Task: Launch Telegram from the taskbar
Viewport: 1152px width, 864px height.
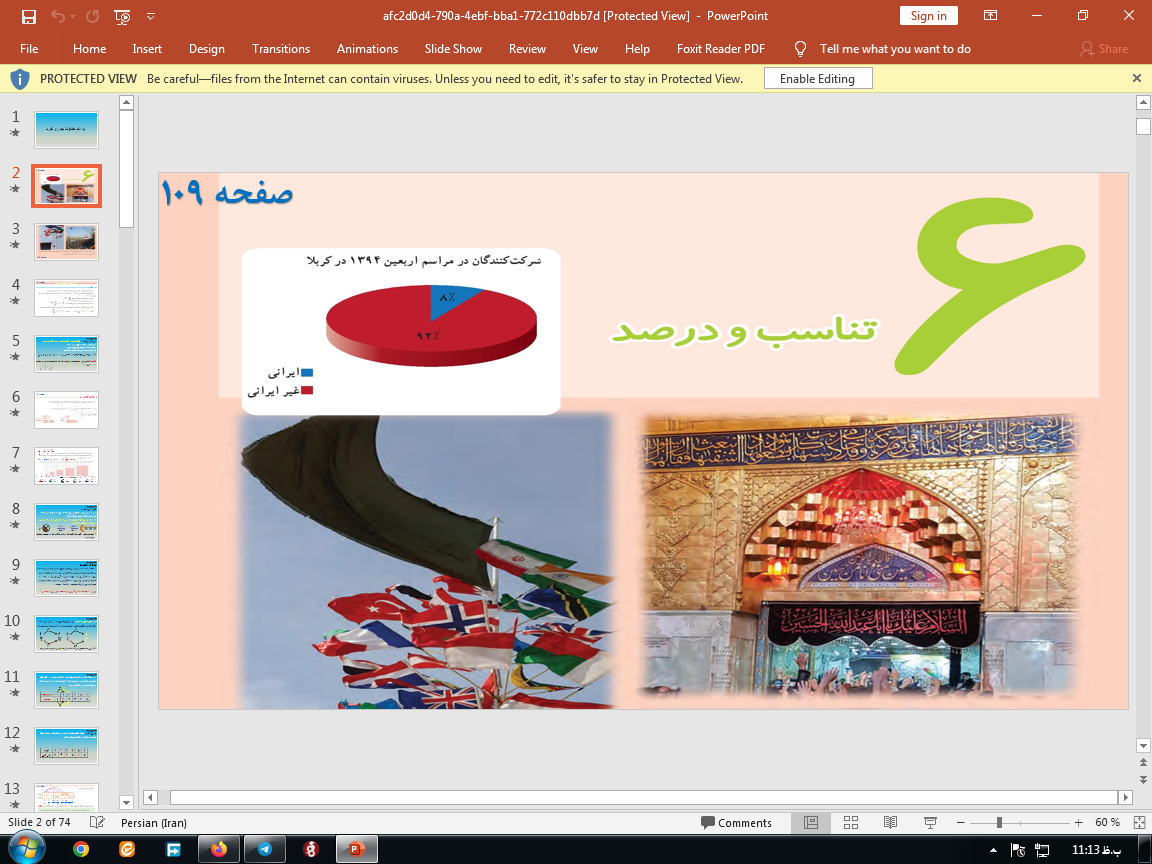Action: [x=264, y=848]
